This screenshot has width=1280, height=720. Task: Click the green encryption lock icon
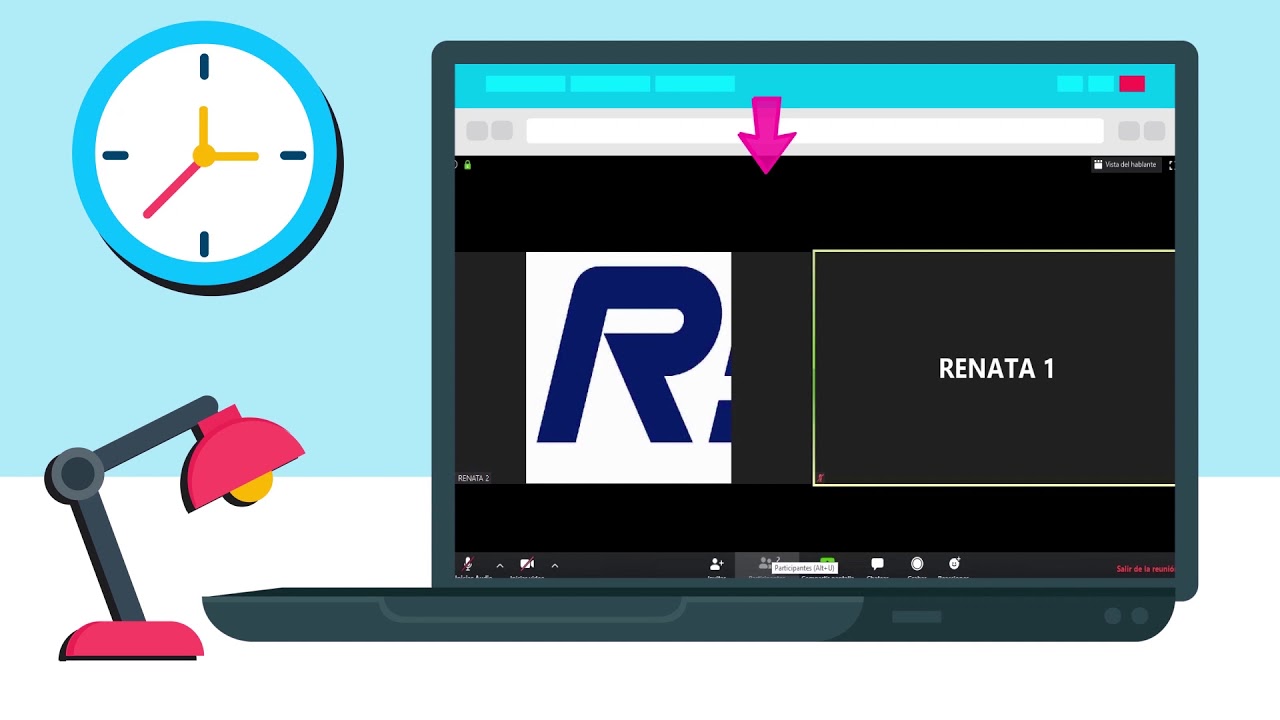tap(468, 165)
